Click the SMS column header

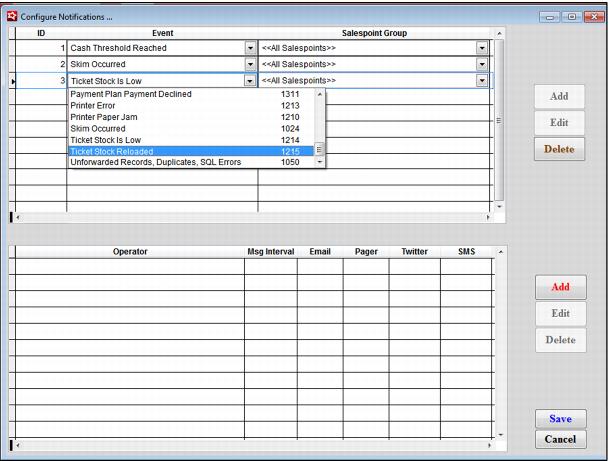tap(466, 252)
